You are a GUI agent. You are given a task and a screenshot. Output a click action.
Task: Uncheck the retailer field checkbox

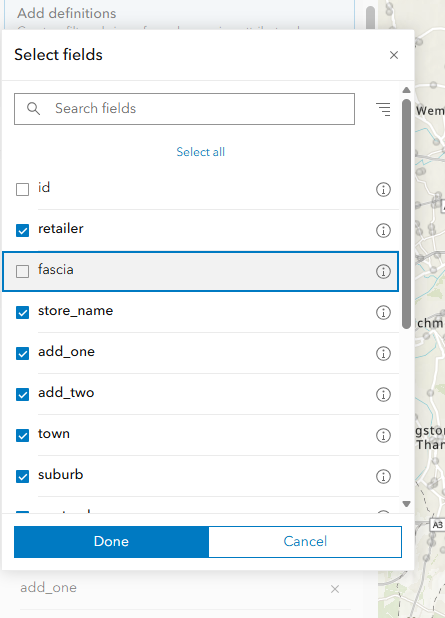22,230
